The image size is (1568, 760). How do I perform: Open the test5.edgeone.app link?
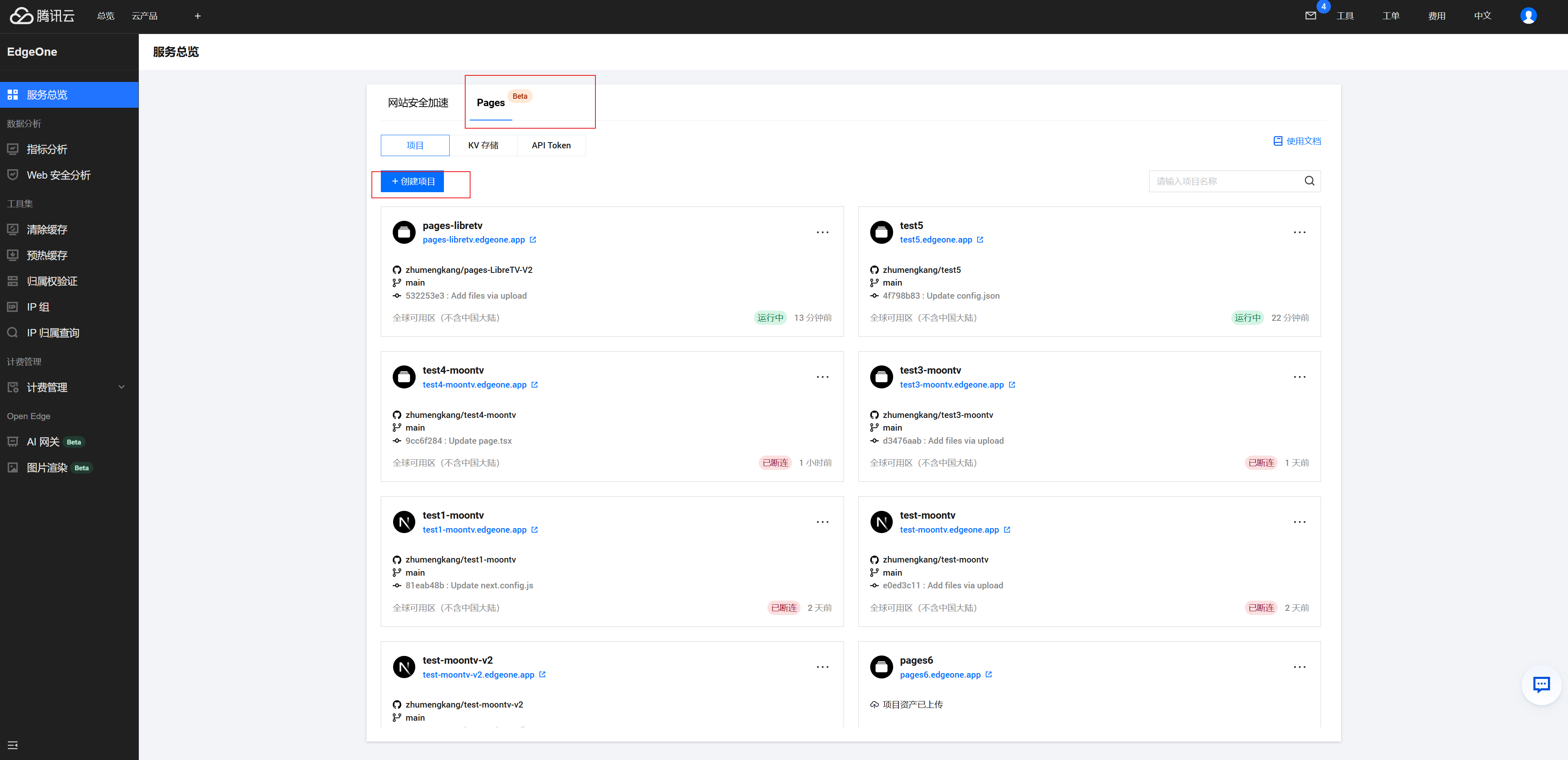click(x=936, y=240)
